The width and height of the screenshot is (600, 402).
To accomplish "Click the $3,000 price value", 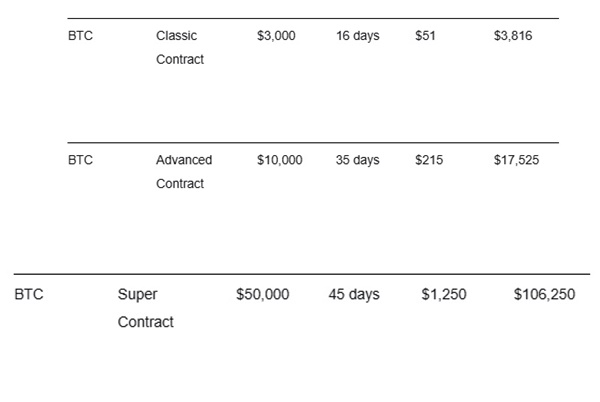I will [x=276, y=36].
